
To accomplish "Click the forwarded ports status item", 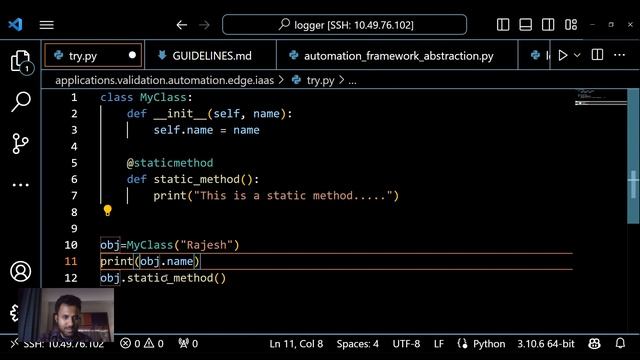I will [x=188, y=344].
